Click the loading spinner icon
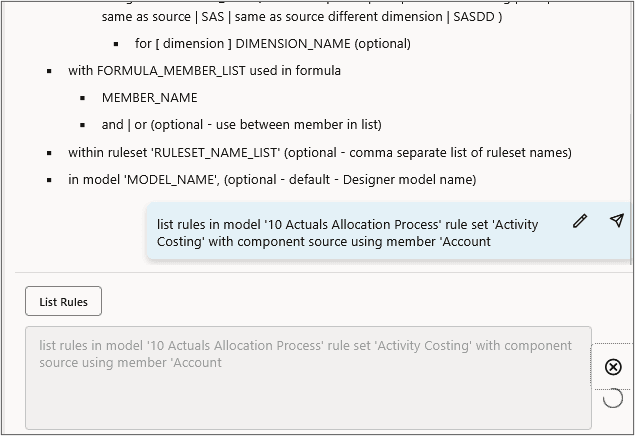This screenshot has height=436, width=635. coord(614,398)
